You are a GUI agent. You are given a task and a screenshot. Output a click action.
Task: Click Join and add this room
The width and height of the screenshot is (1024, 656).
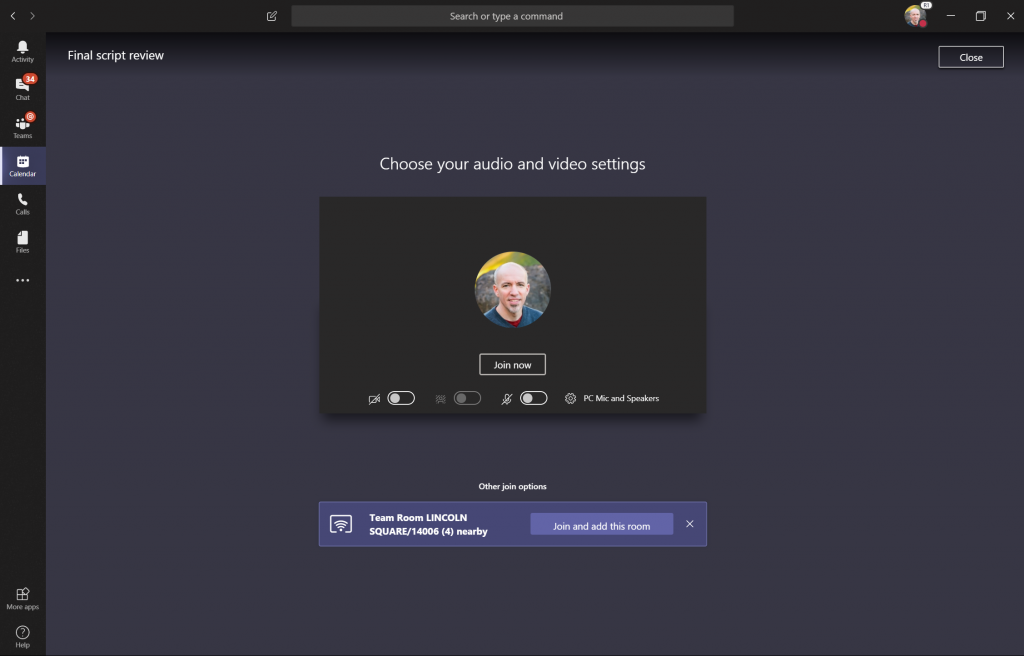tap(601, 525)
